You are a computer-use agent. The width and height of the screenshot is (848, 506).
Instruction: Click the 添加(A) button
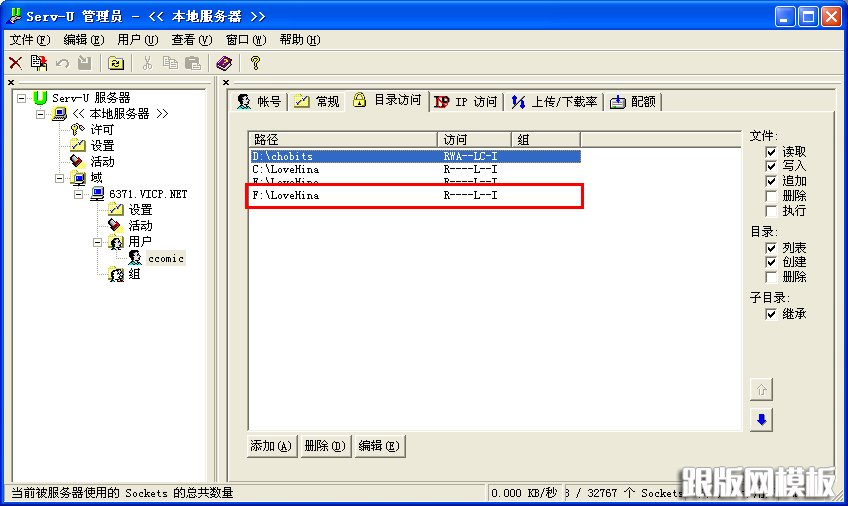click(271, 446)
